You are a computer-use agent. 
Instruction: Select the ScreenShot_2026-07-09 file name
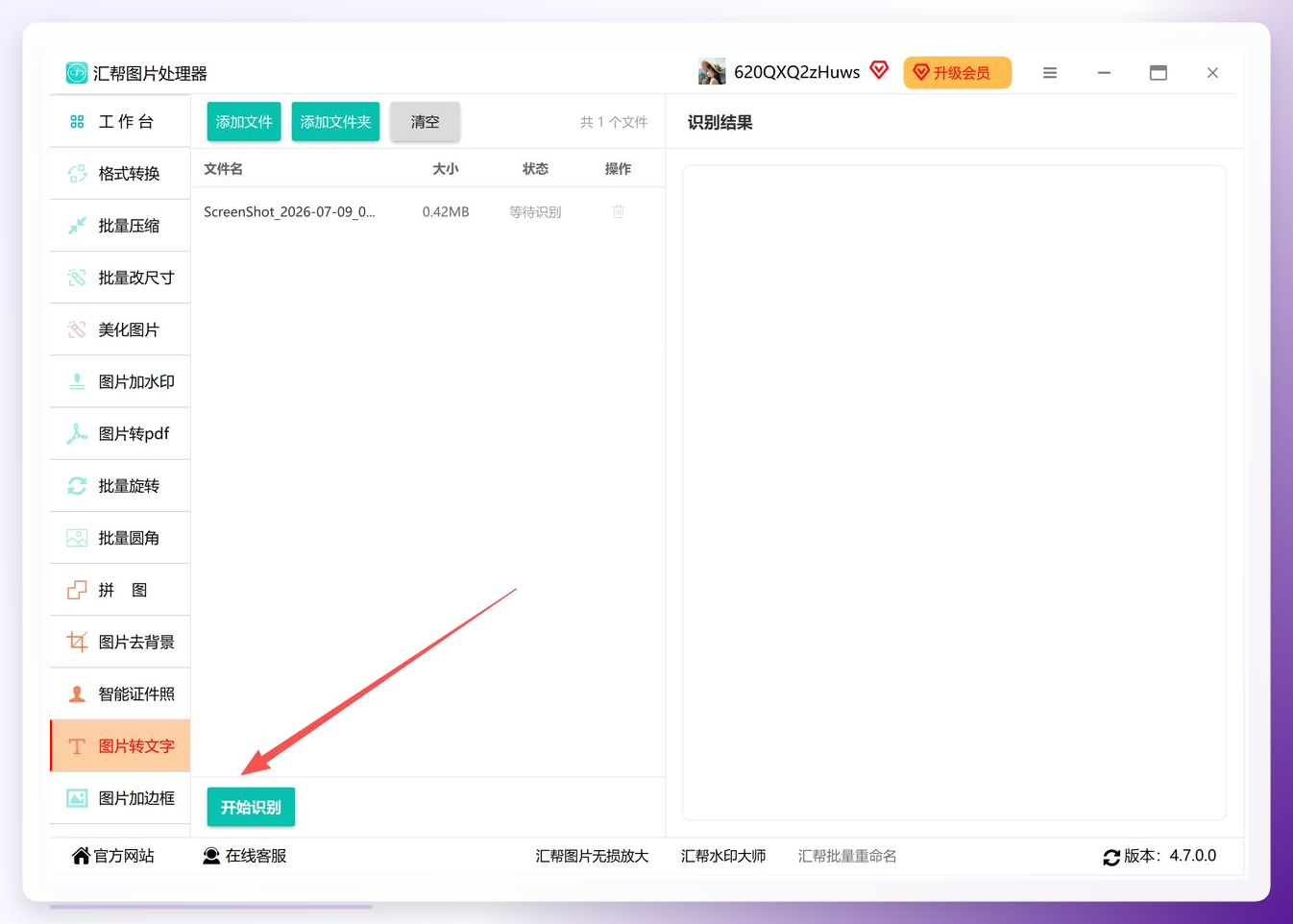pos(289,211)
